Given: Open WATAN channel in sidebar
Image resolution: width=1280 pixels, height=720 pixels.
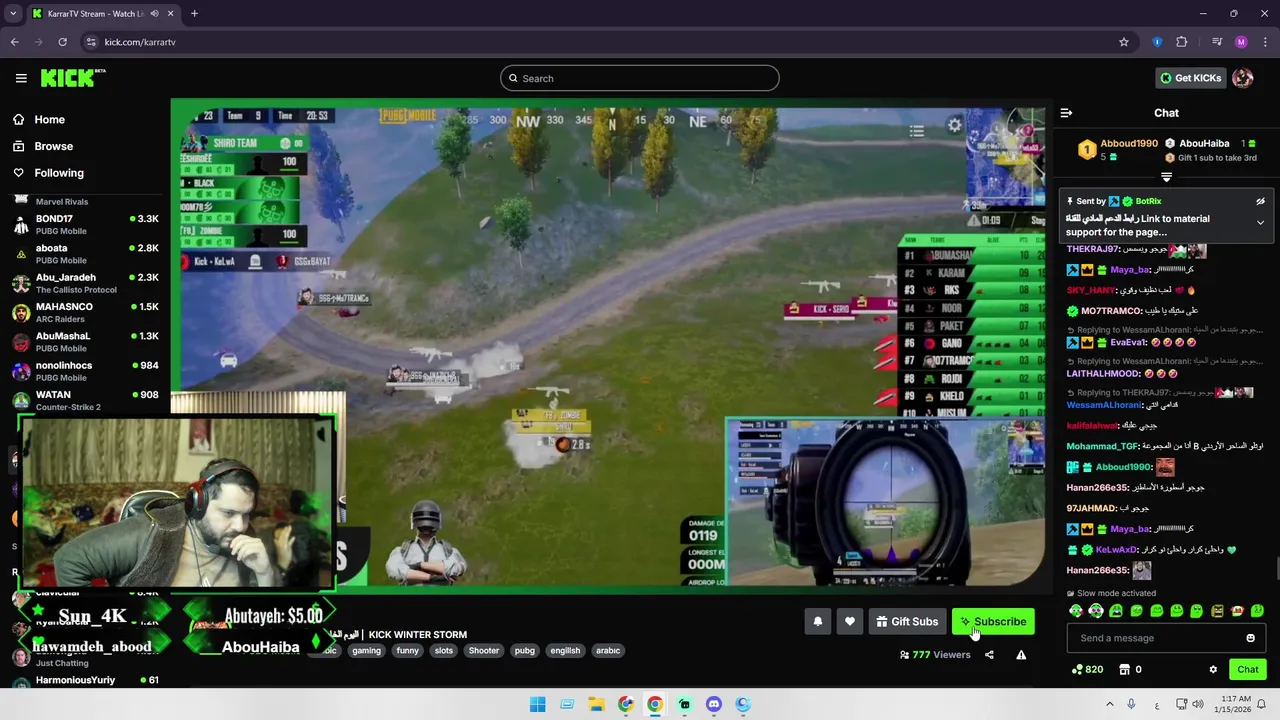Looking at the screenshot, I should 85,400.
